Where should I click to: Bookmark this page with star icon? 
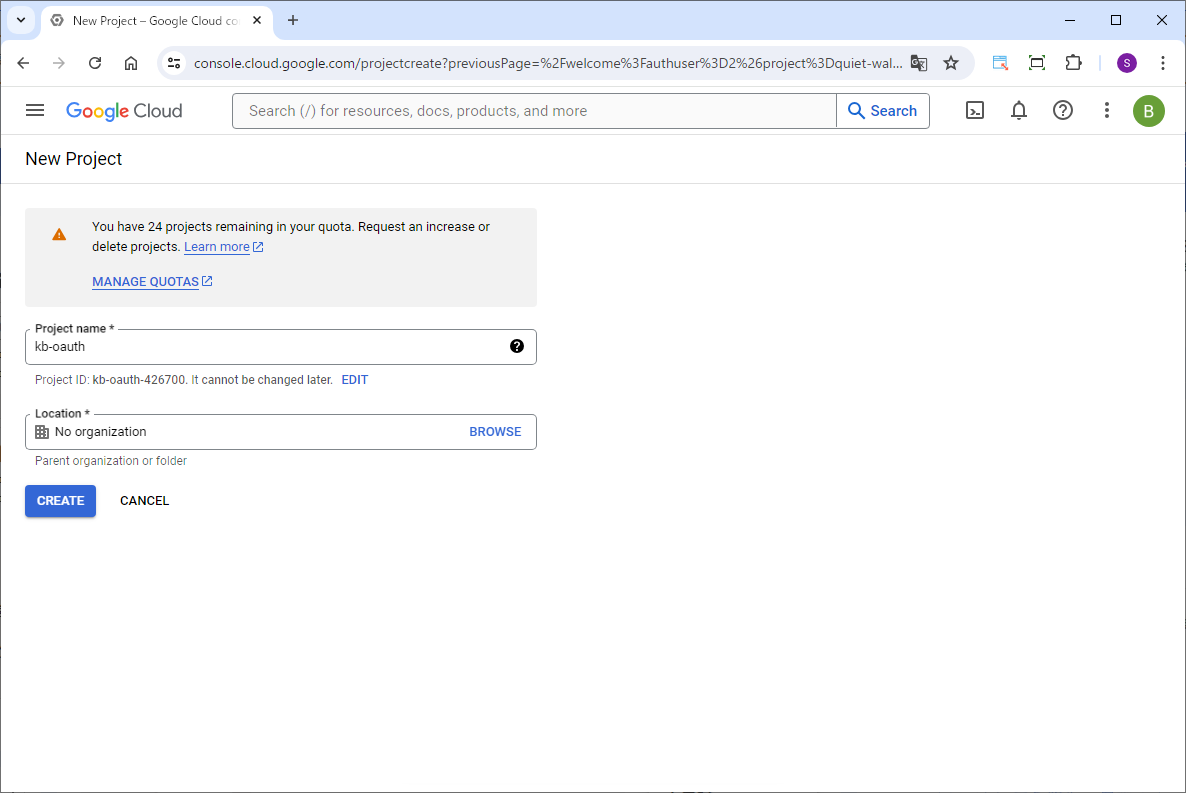coord(951,63)
